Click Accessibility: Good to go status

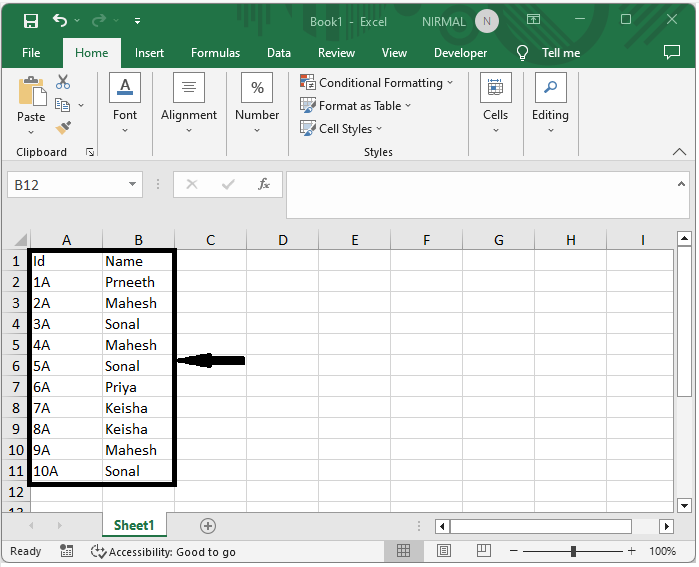pos(163,551)
